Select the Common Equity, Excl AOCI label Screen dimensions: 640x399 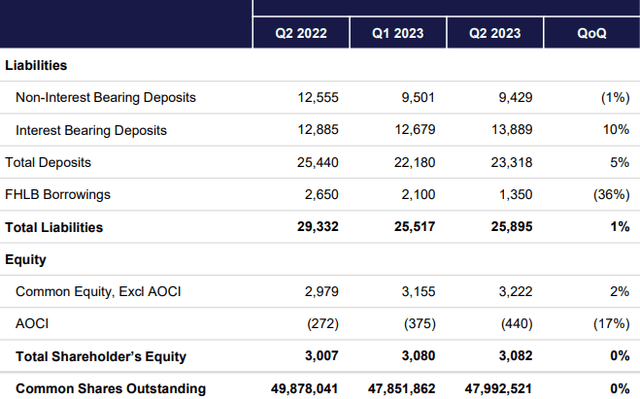pyautogui.click(x=98, y=292)
